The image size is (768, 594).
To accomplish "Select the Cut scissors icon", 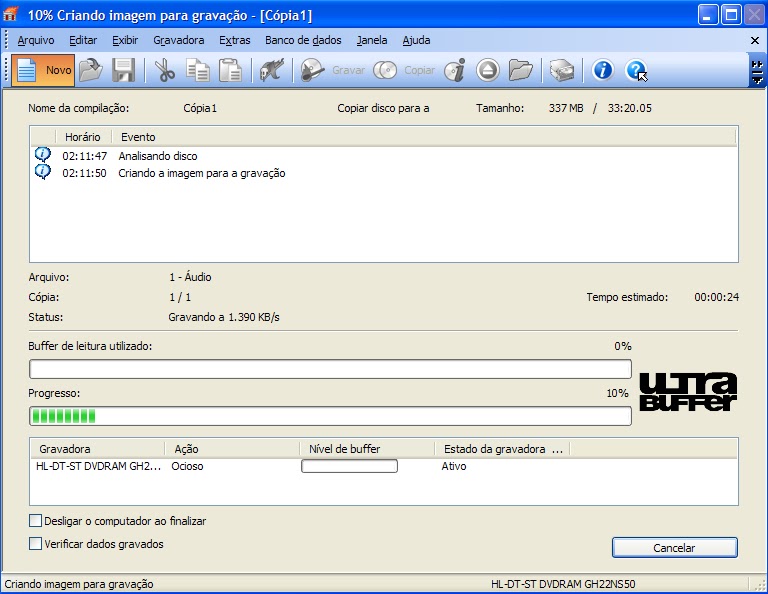I will coord(165,71).
